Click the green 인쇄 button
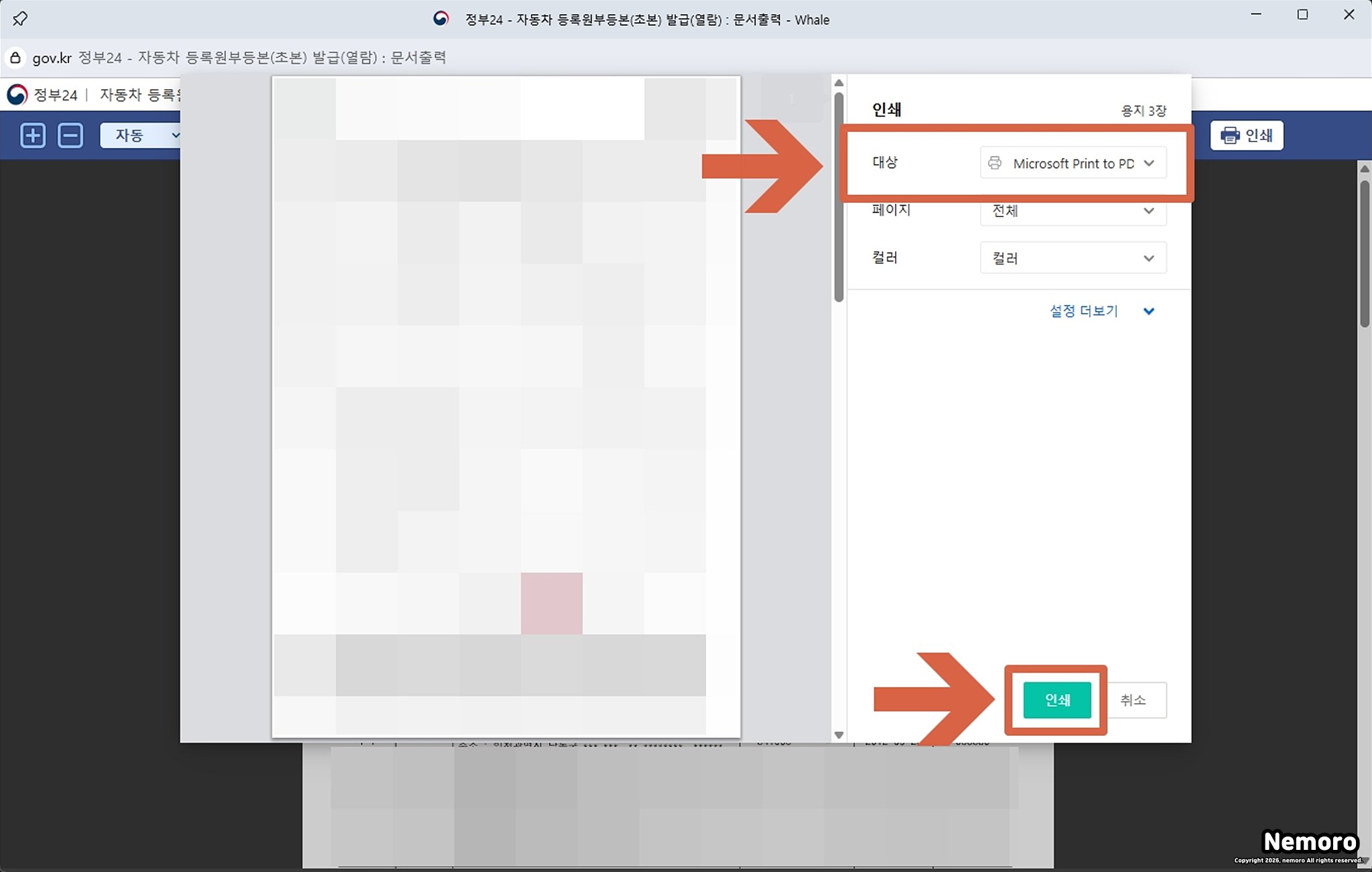Image resolution: width=1372 pixels, height=872 pixels. (x=1057, y=700)
